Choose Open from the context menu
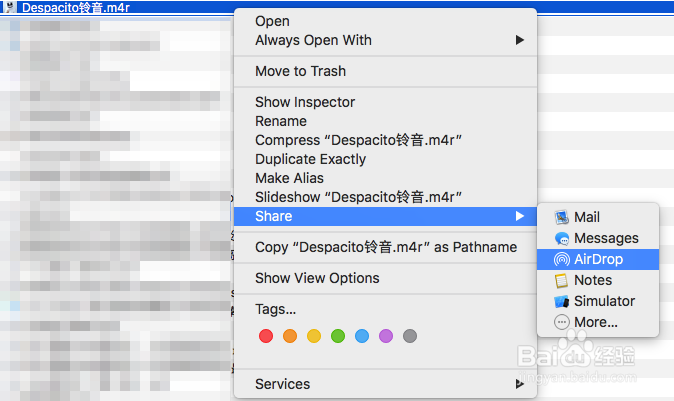 pos(385,21)
